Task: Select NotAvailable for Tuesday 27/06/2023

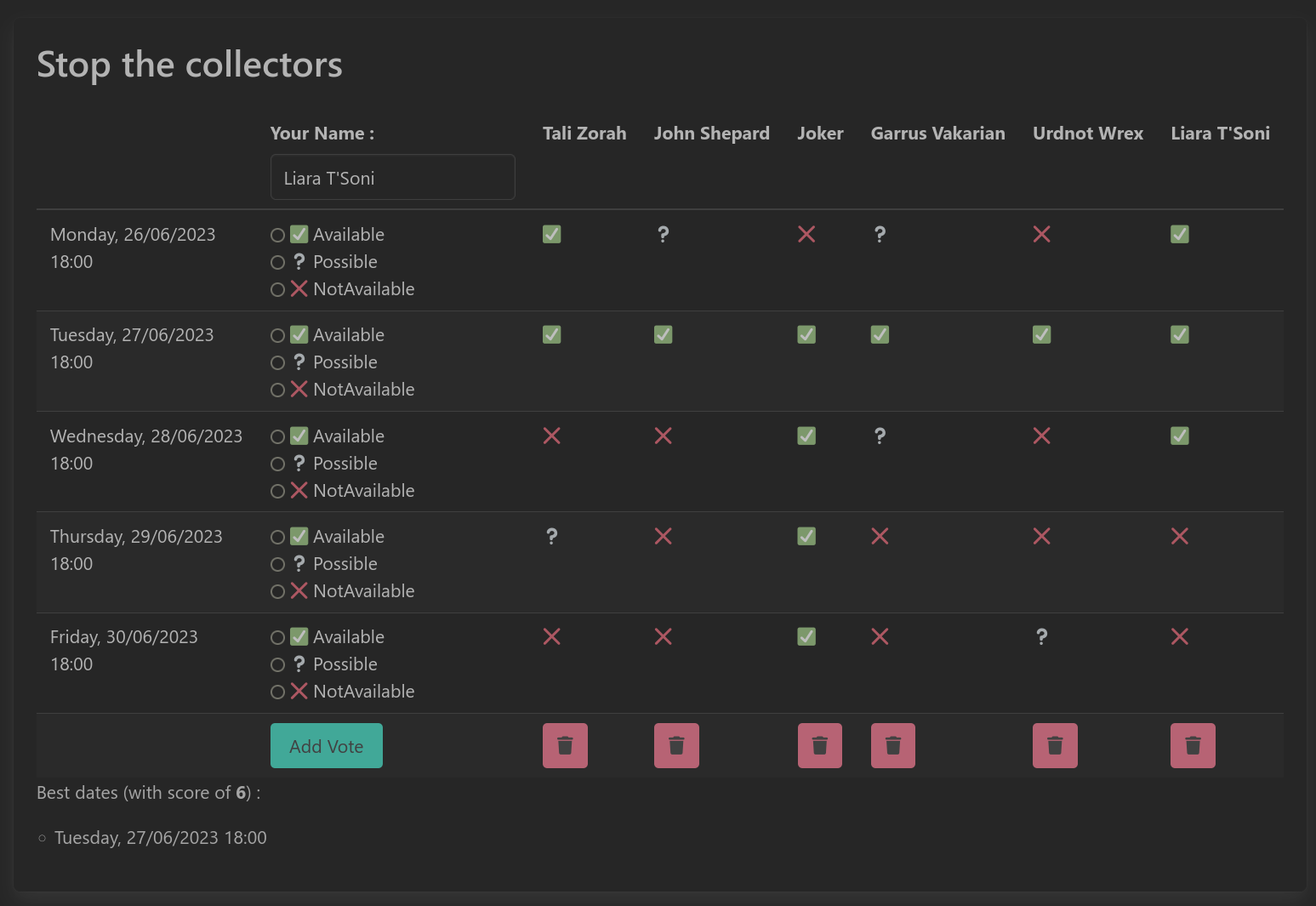Action: (x=277, y=390)
